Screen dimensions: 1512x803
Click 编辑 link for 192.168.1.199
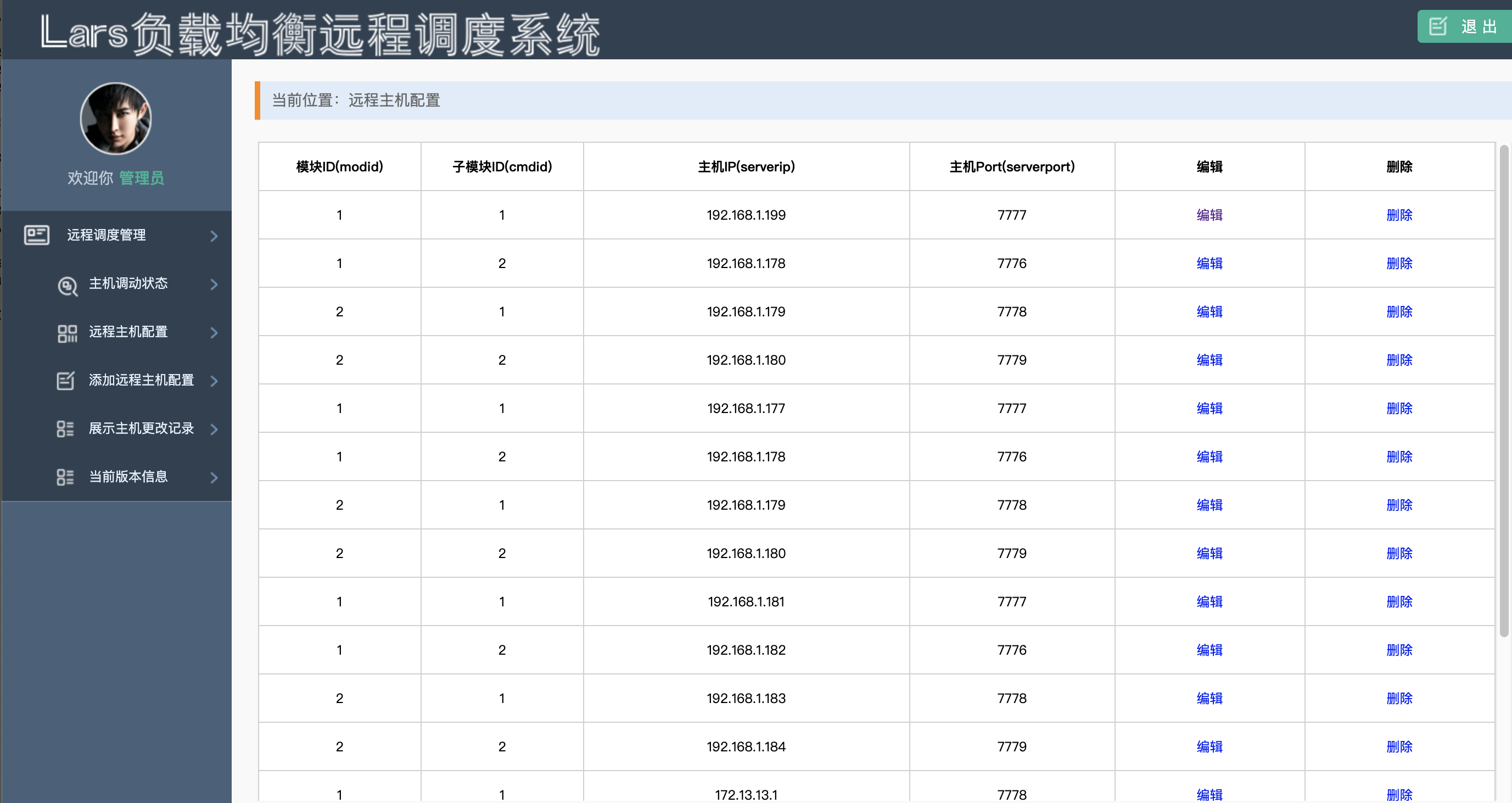click(x=1209, y=215)
